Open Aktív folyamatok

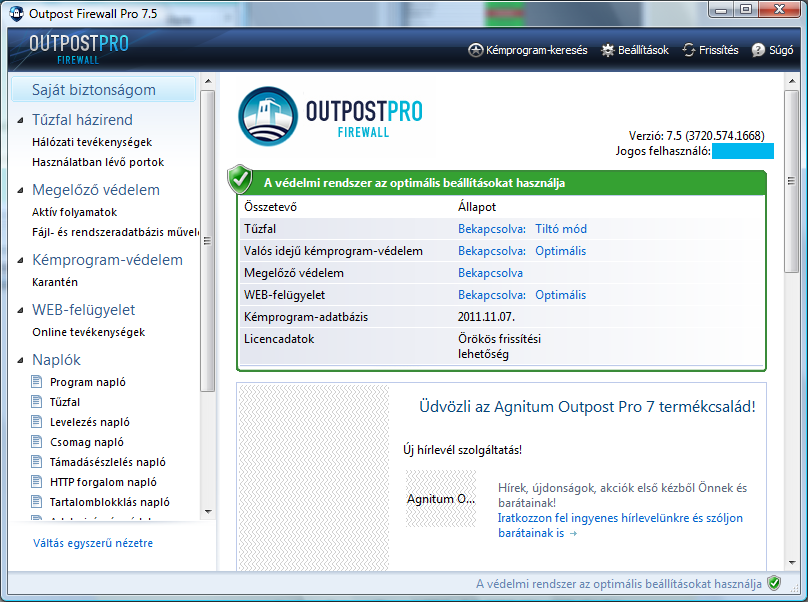74,212
